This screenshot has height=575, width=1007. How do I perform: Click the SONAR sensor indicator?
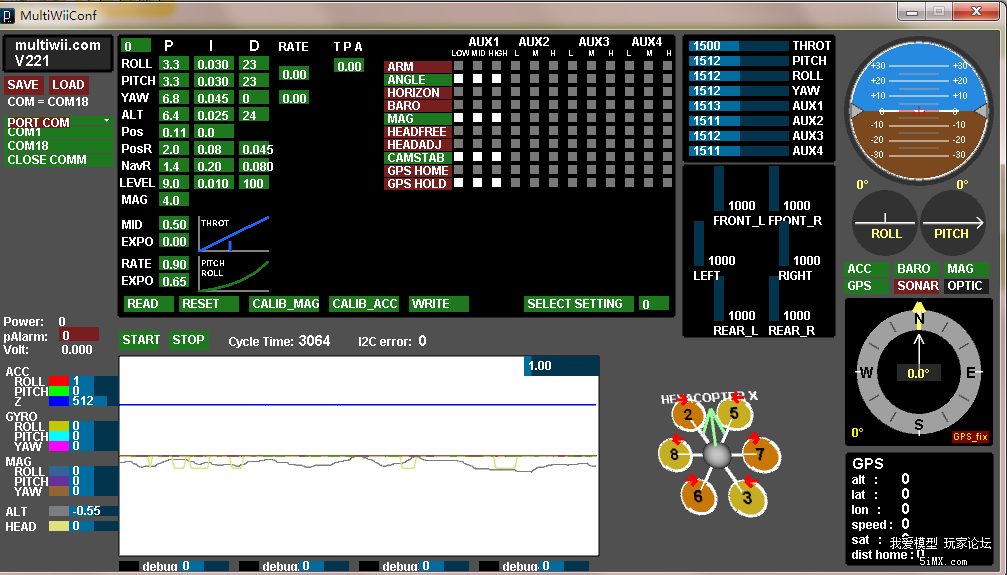click(x=916, y=286)
